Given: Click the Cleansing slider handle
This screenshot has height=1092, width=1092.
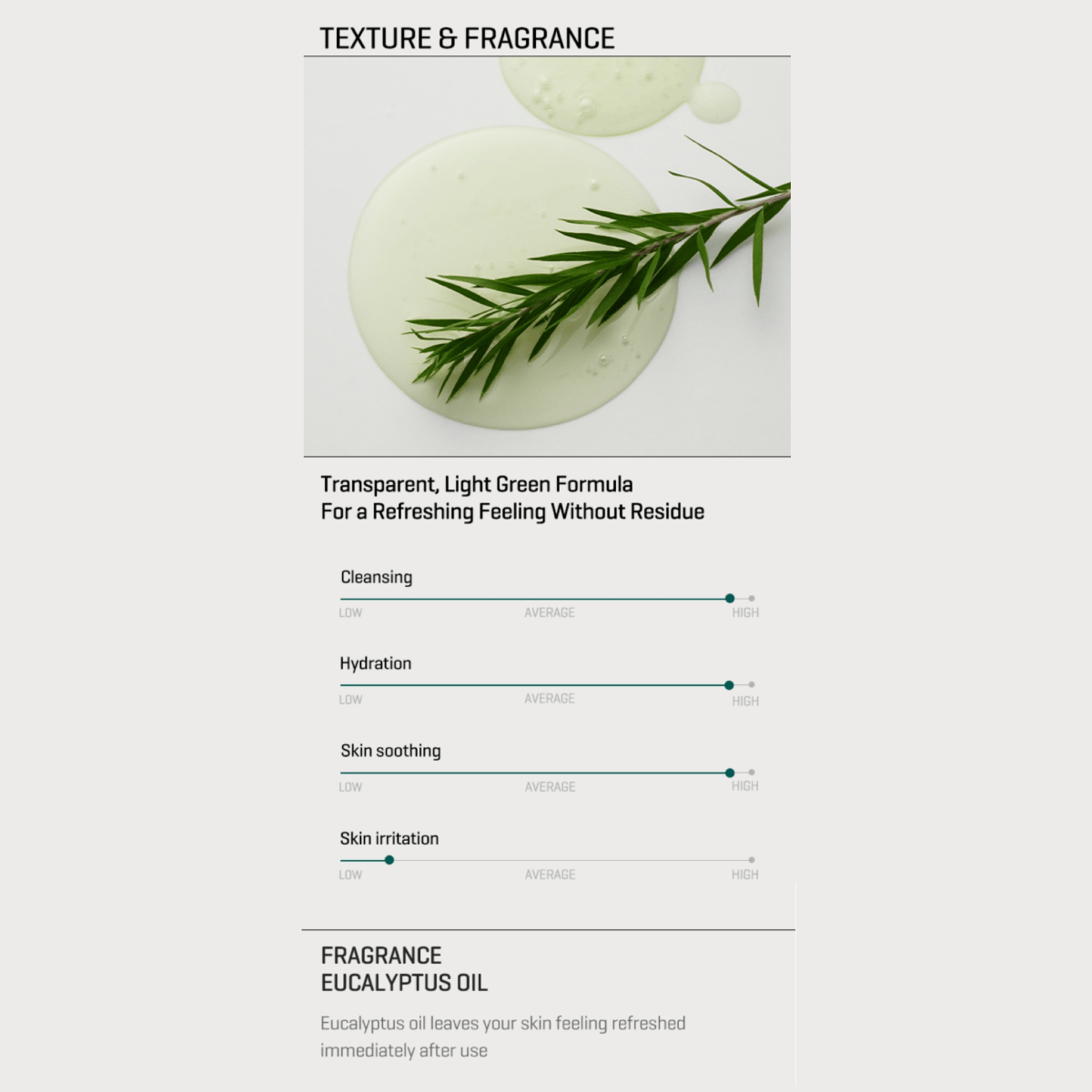Looking at the screenshot, I should point(730,599).
